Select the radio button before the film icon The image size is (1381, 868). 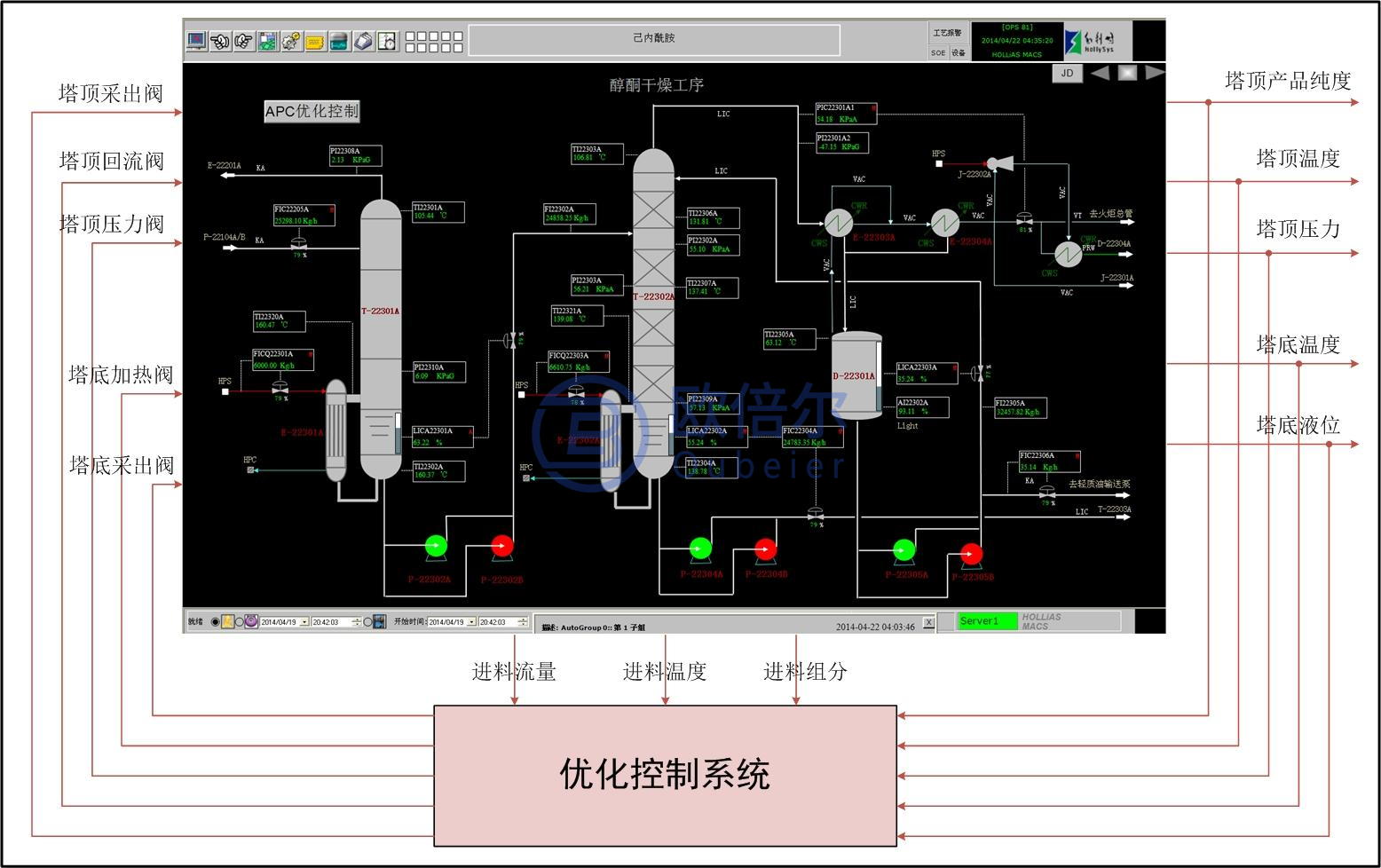point(367,622)
